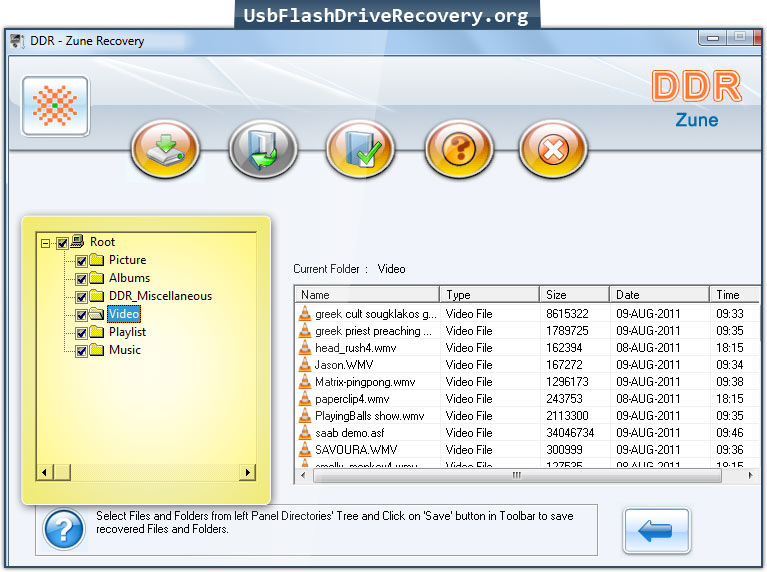The width and height of the screenshot is (767, 572).
Task: Uncheck the Root checkbox
Action: 62,243
